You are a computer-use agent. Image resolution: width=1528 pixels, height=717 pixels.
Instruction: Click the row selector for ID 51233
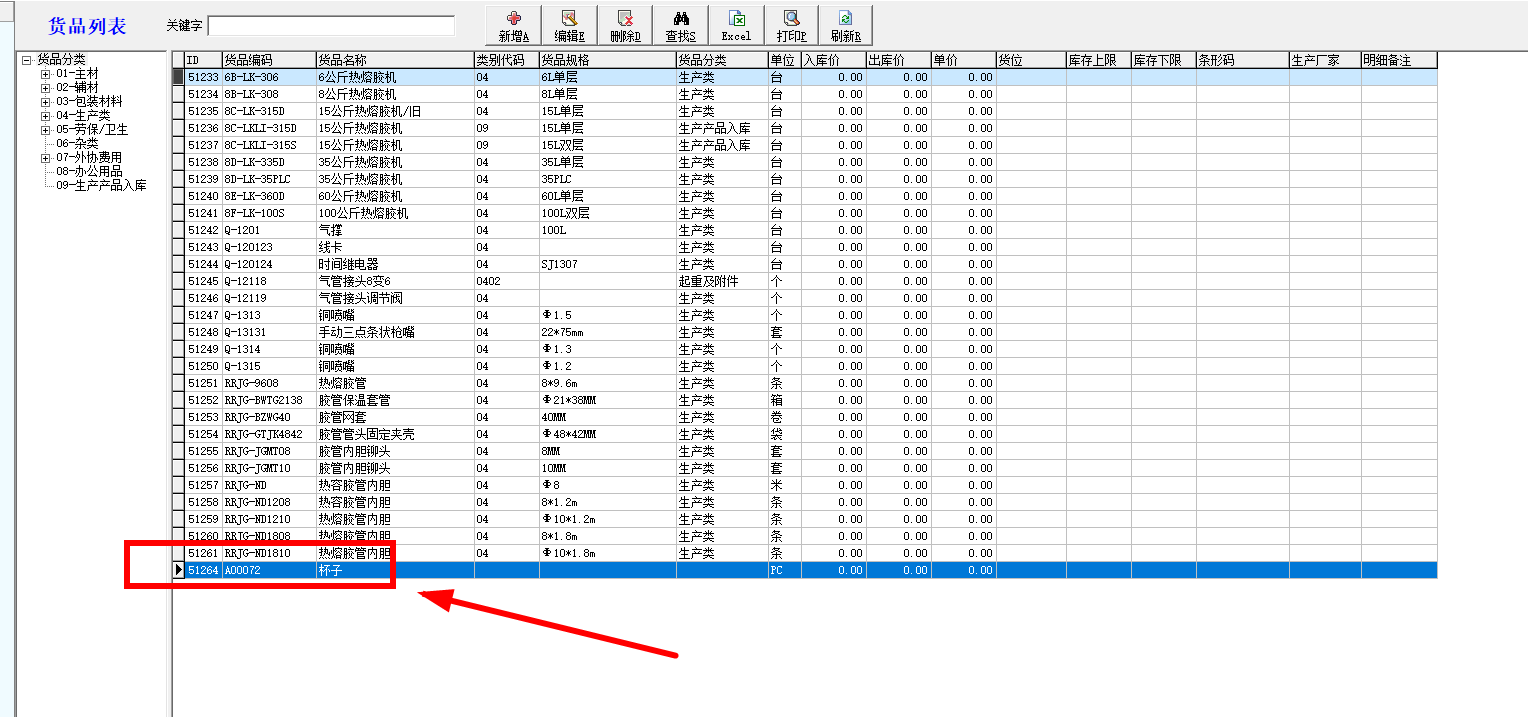point(179,77)
